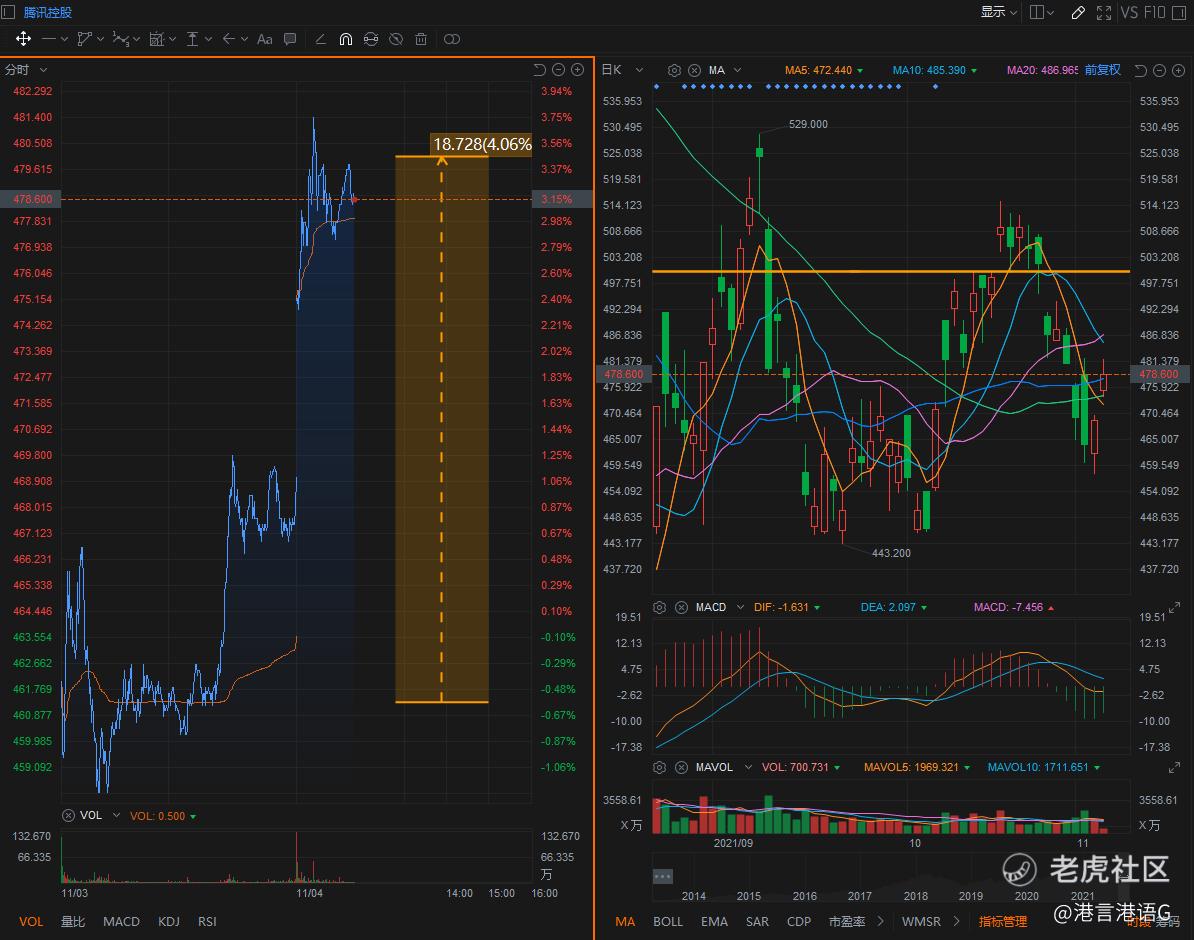
Task: Select the text annotation tool (Aa)
Action: (x=264, y=39)
